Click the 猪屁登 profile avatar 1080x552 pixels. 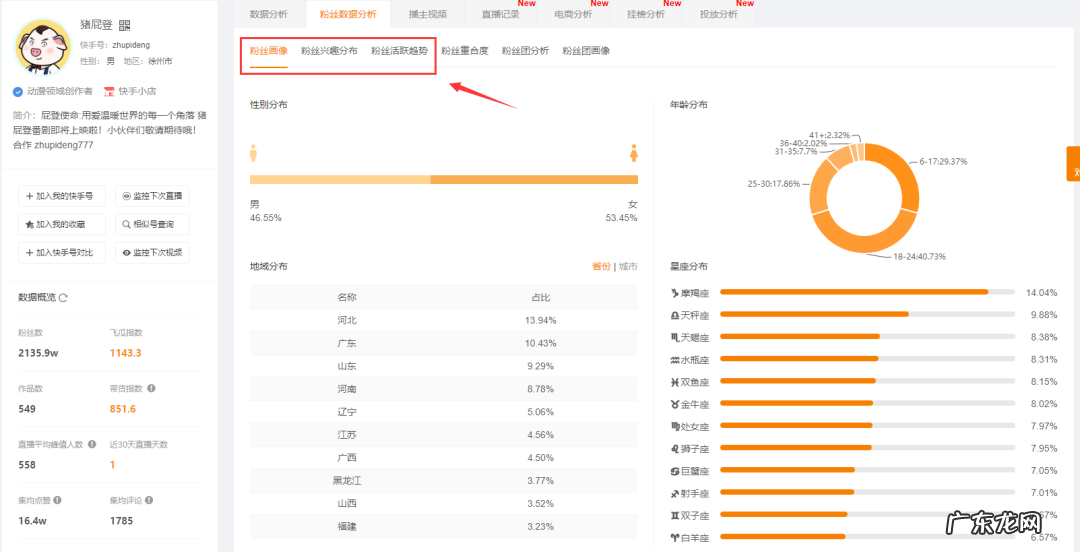point(42,45)
